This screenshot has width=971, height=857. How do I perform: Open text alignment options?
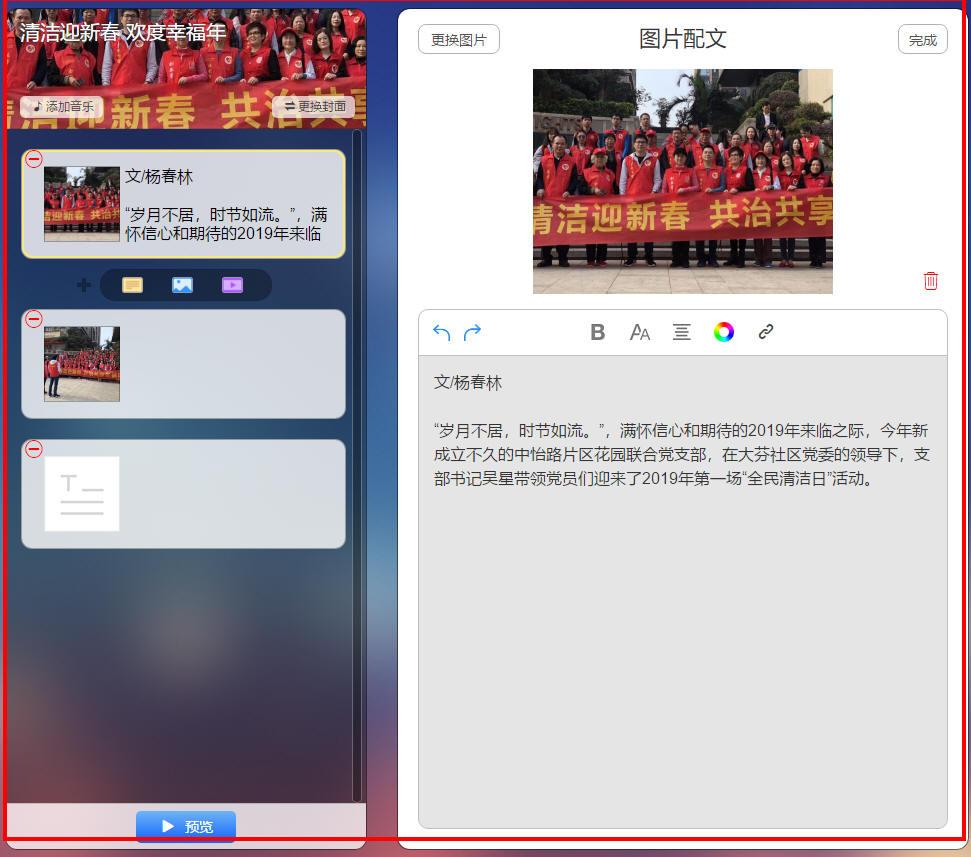(681, 333)
